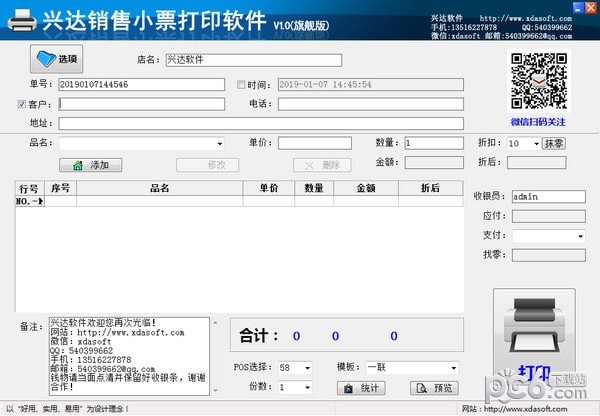
Task: Click the printer logo in title banner
Action: point(22,20)
